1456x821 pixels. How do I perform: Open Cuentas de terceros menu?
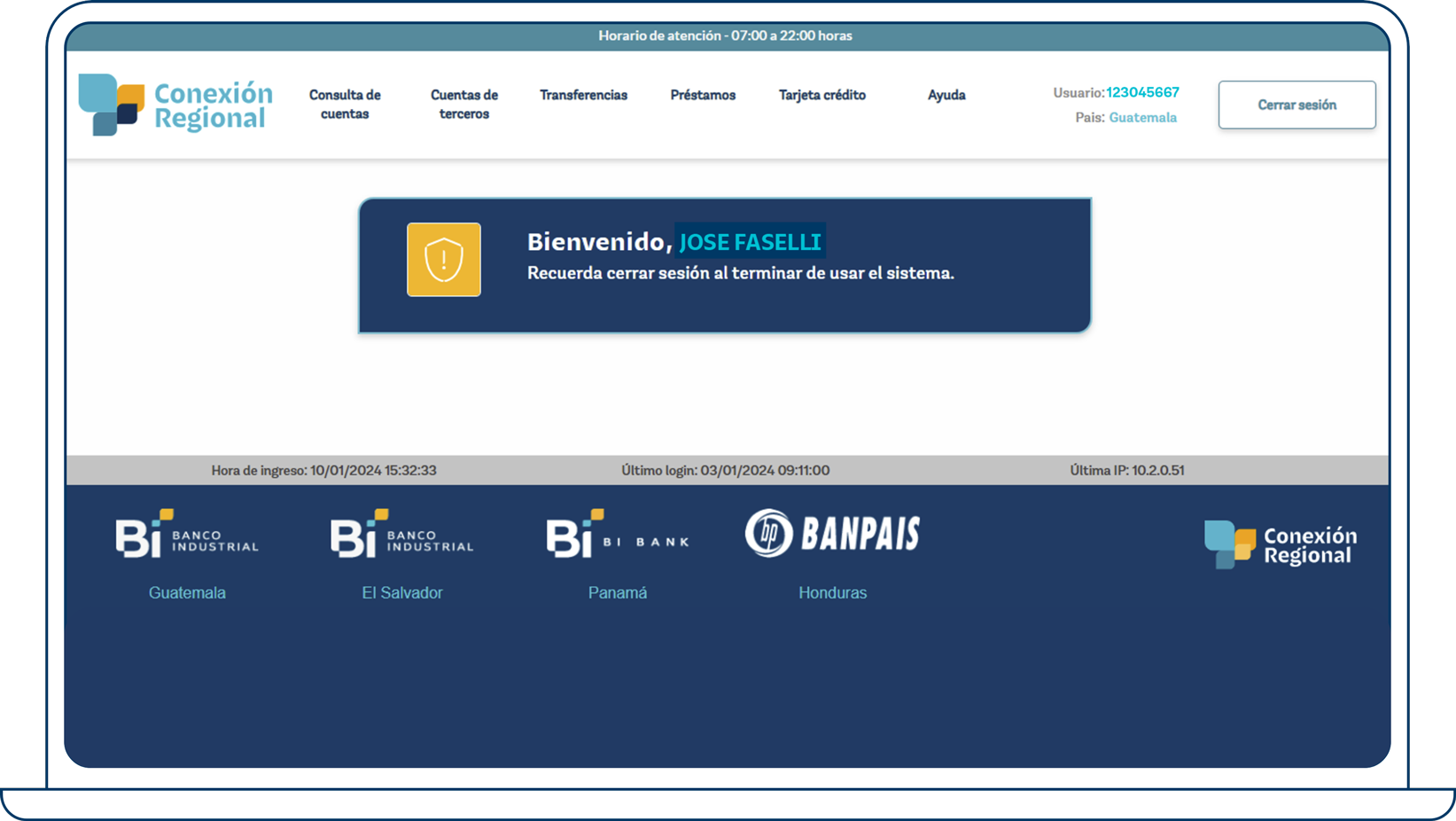click(x=464, y=105)
